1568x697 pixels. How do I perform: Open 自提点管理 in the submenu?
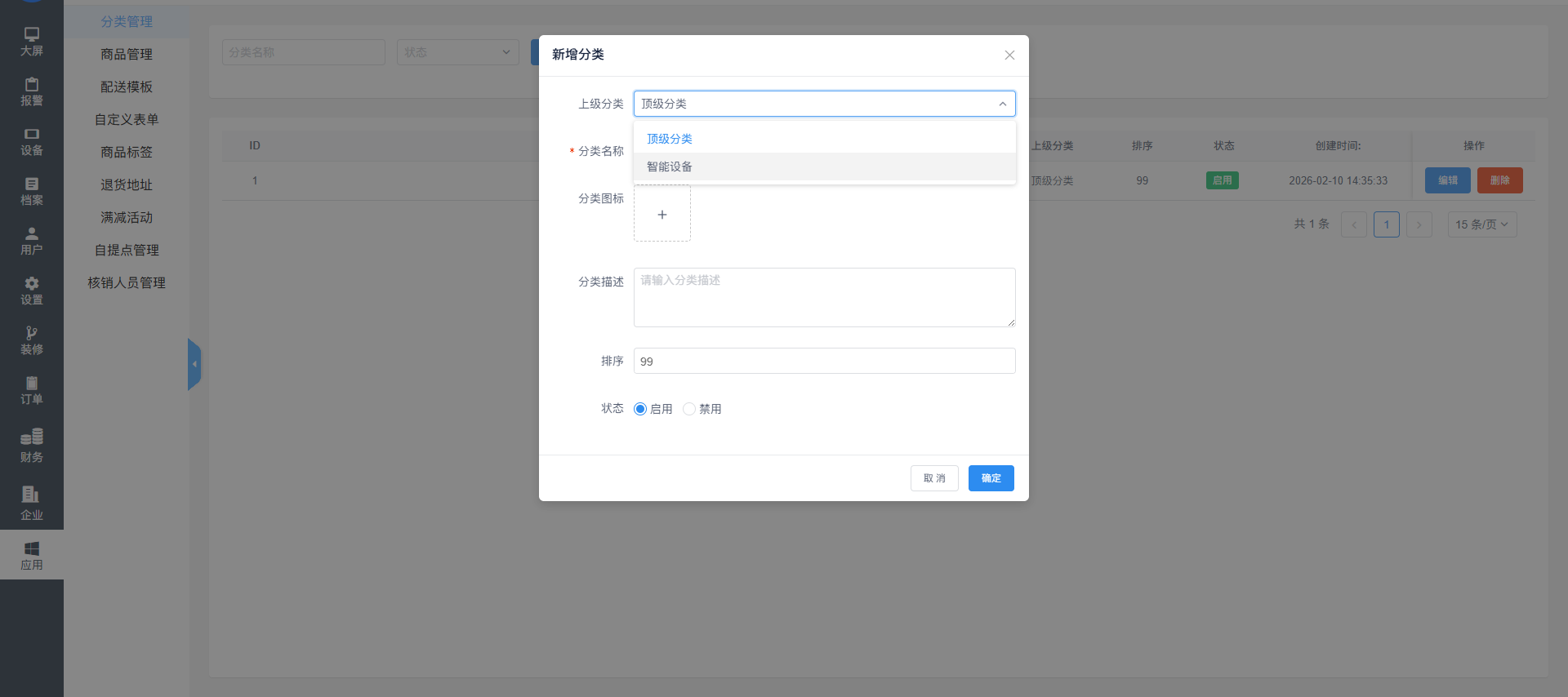(x=127, y=250)
